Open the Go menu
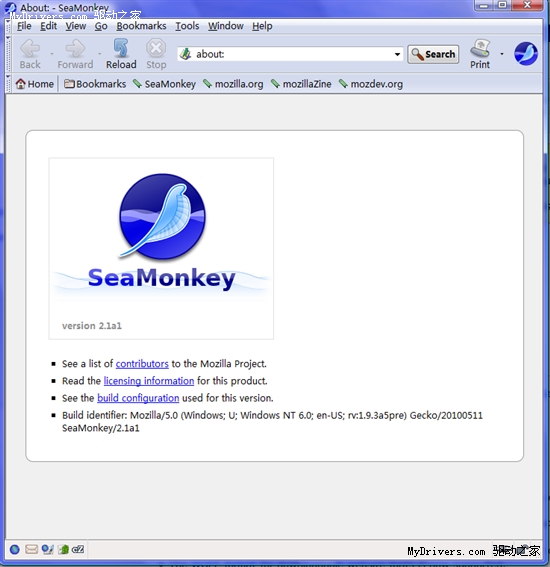550x567 pixels. click(101, 26)
